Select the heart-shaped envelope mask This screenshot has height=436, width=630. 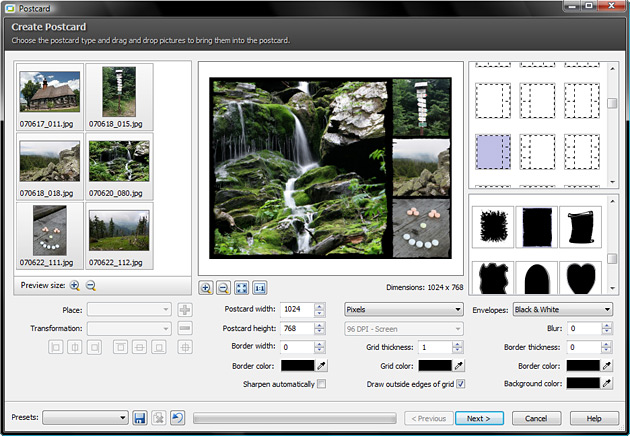pyautogui.click(x=581, y=278)
